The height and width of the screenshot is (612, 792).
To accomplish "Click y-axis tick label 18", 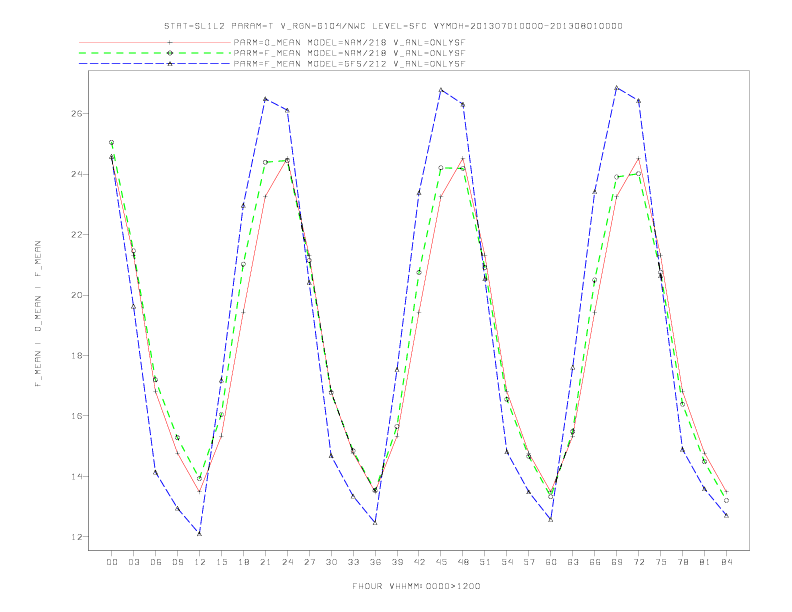I will pos(77,355).
